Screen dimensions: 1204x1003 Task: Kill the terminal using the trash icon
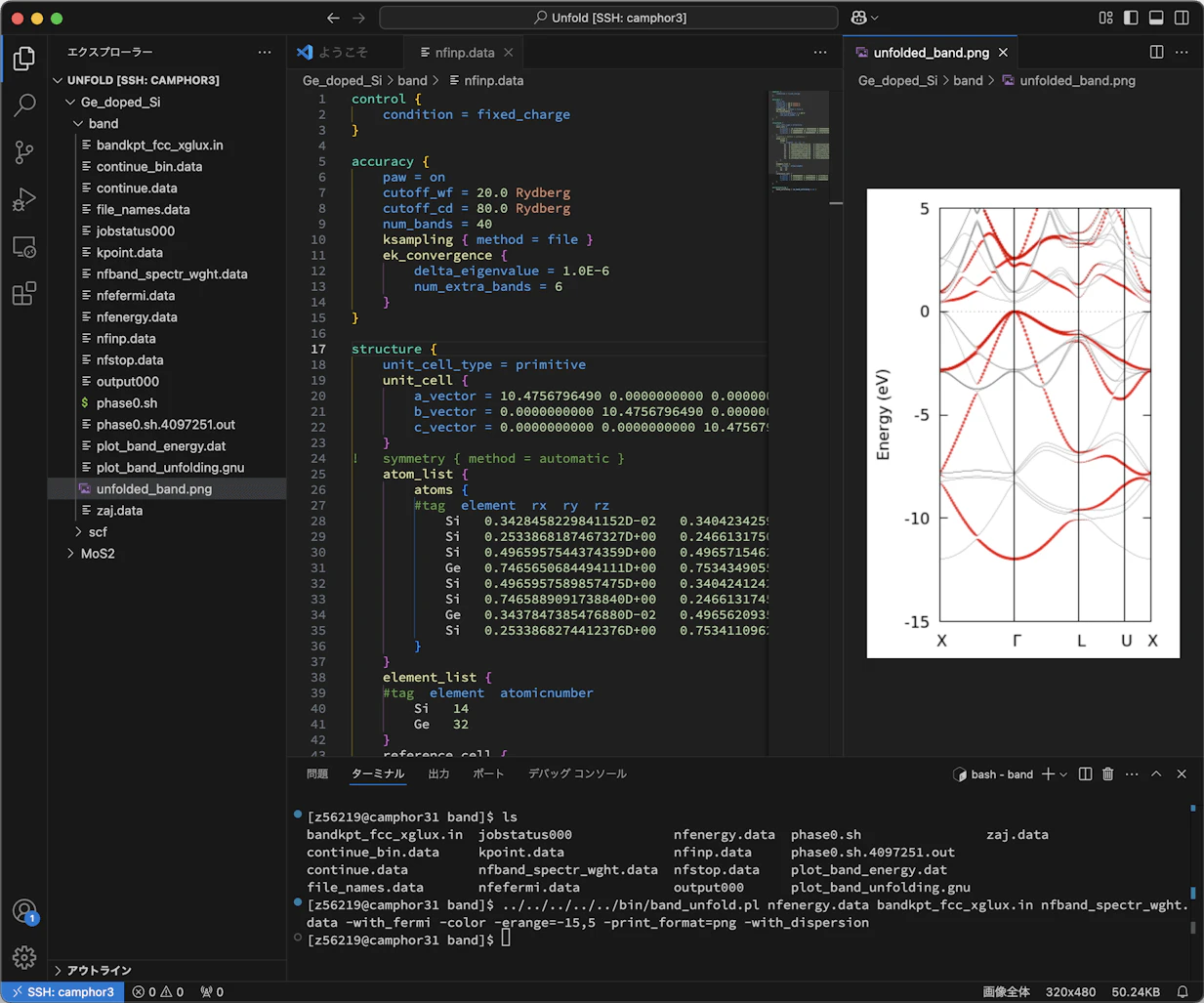pos(1107,773)
